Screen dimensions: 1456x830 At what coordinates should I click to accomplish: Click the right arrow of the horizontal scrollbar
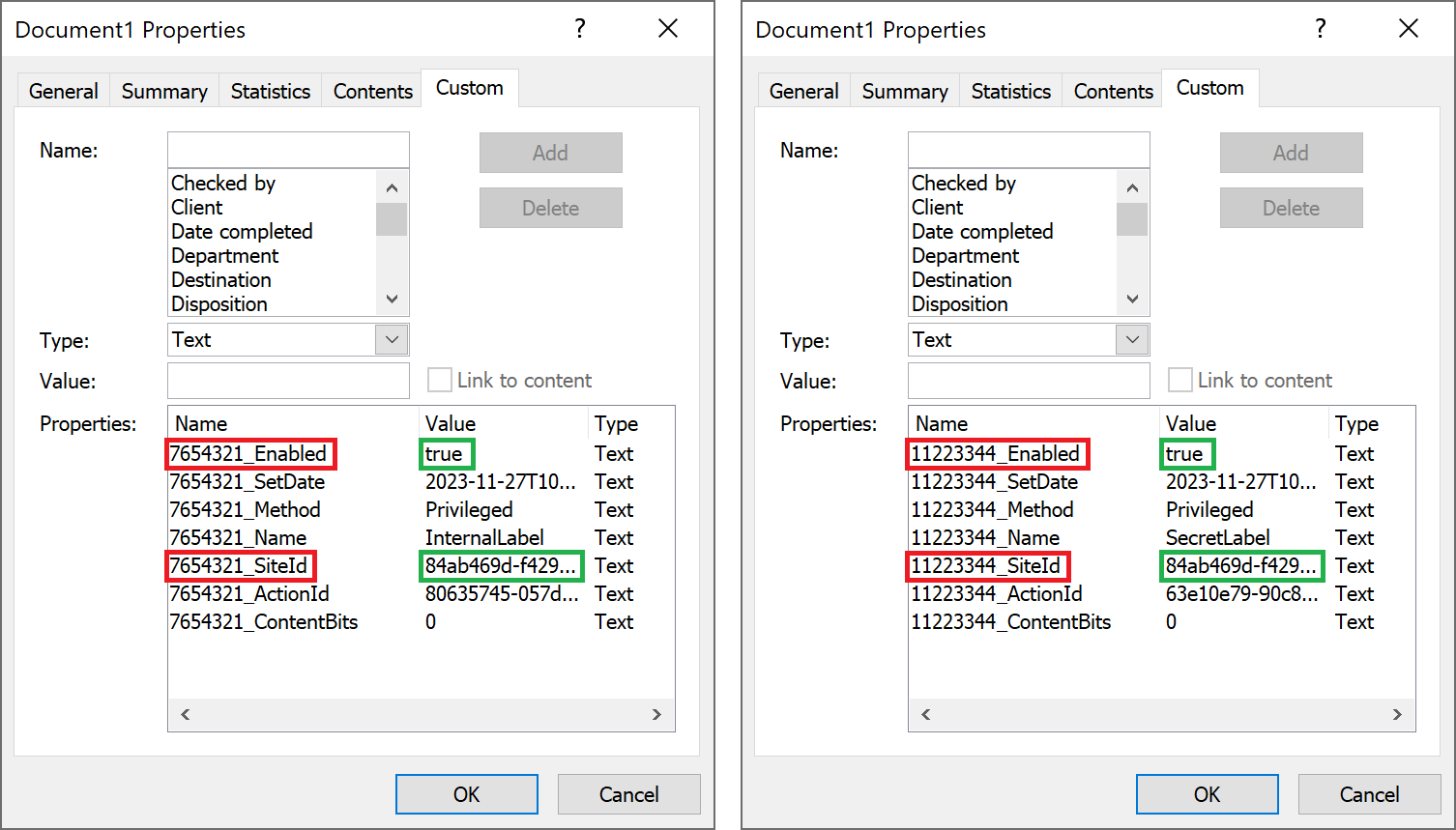coord(657,714)
